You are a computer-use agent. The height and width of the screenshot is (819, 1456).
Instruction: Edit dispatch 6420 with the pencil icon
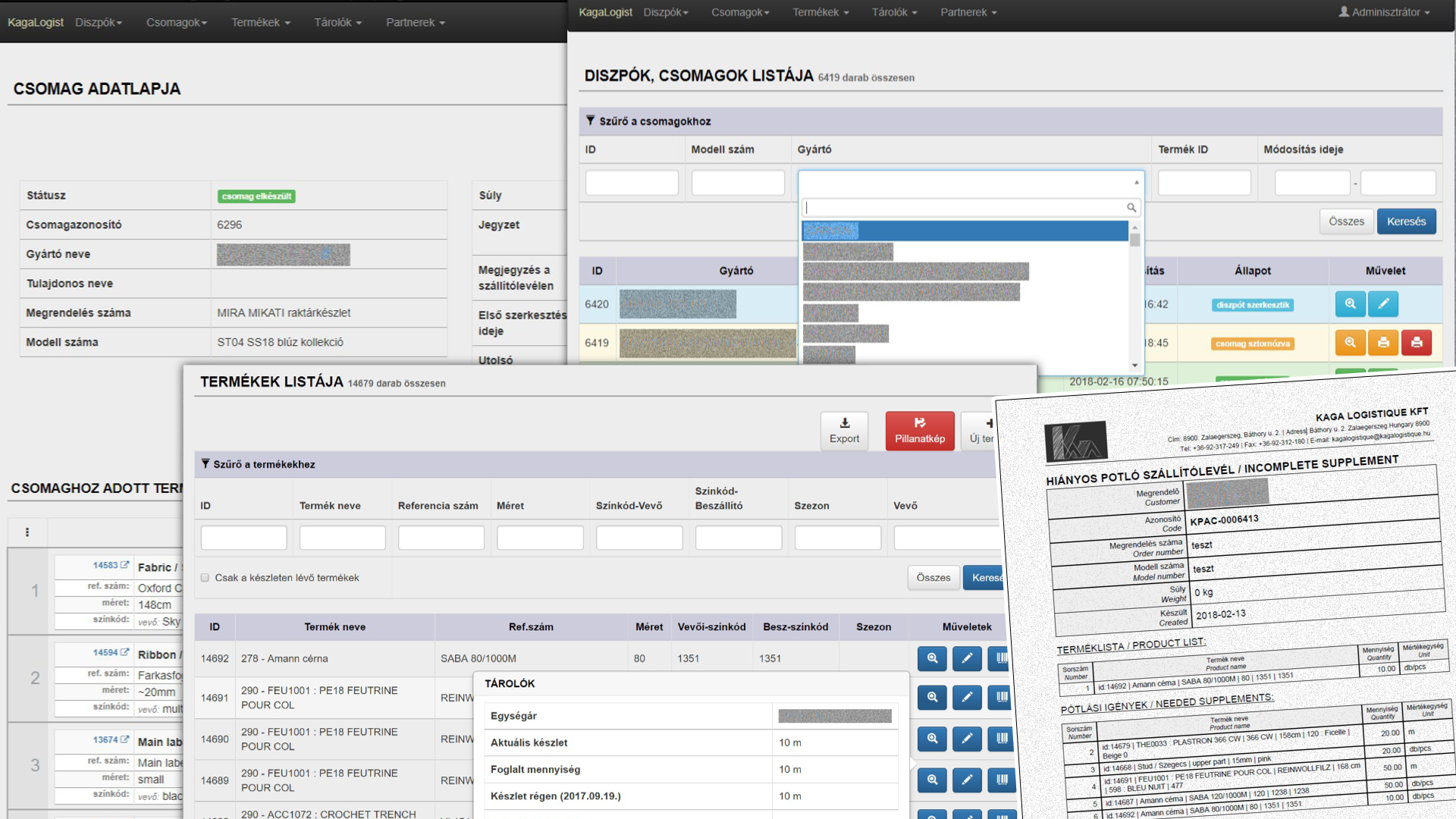click(x=1383, y=304)
